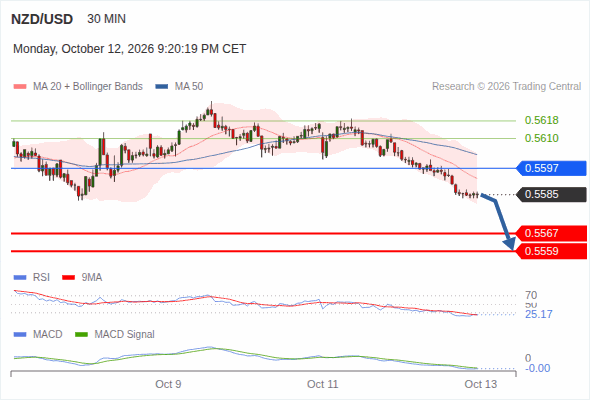Viewport: 590px width, 400px height.
Task: Click the black 0.5585 current price tag
Action: [x=551, y=195]
